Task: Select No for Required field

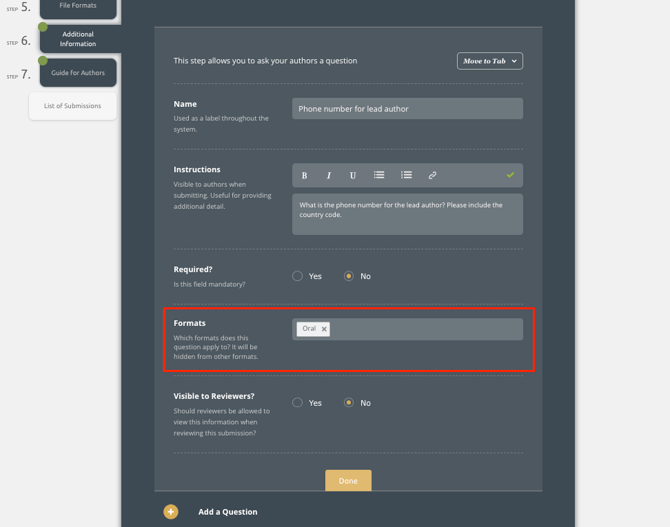Action: [349, 276]
